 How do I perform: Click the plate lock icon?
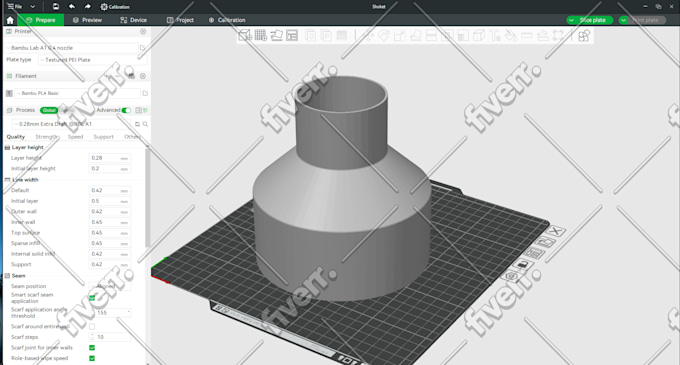pos(523,264)
